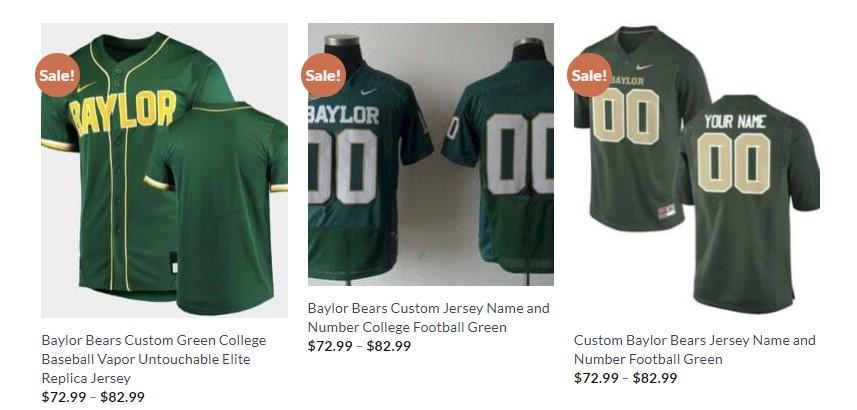Click the right football jersey price range

point(625,378)
